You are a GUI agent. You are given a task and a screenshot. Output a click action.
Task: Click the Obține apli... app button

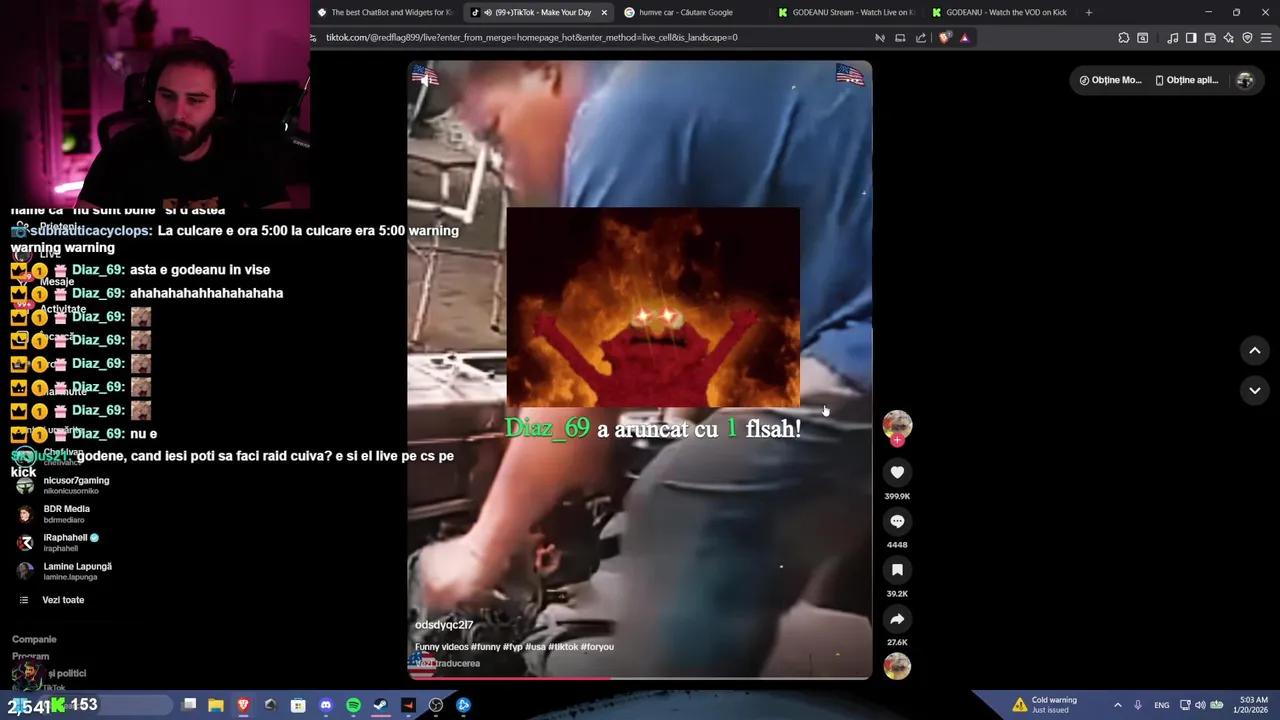pyautogui.click(x=1187, y=80)
